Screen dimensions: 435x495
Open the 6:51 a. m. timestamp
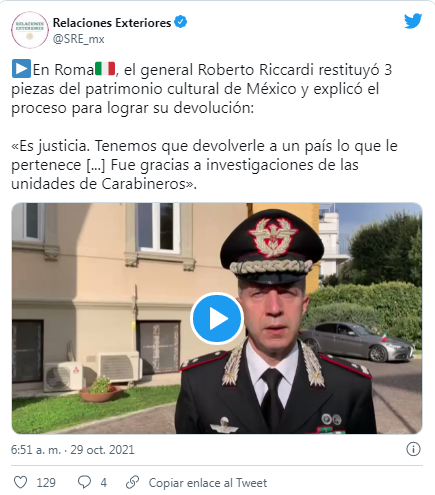pyautogui.click(x=36, y=450)
